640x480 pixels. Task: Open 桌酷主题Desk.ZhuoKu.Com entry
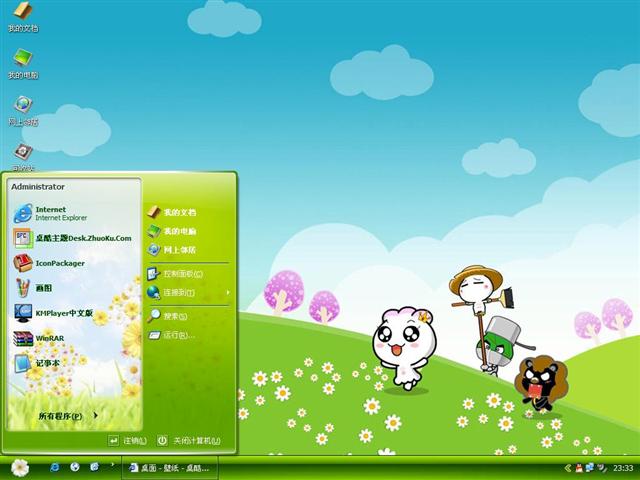pos(75,238)
